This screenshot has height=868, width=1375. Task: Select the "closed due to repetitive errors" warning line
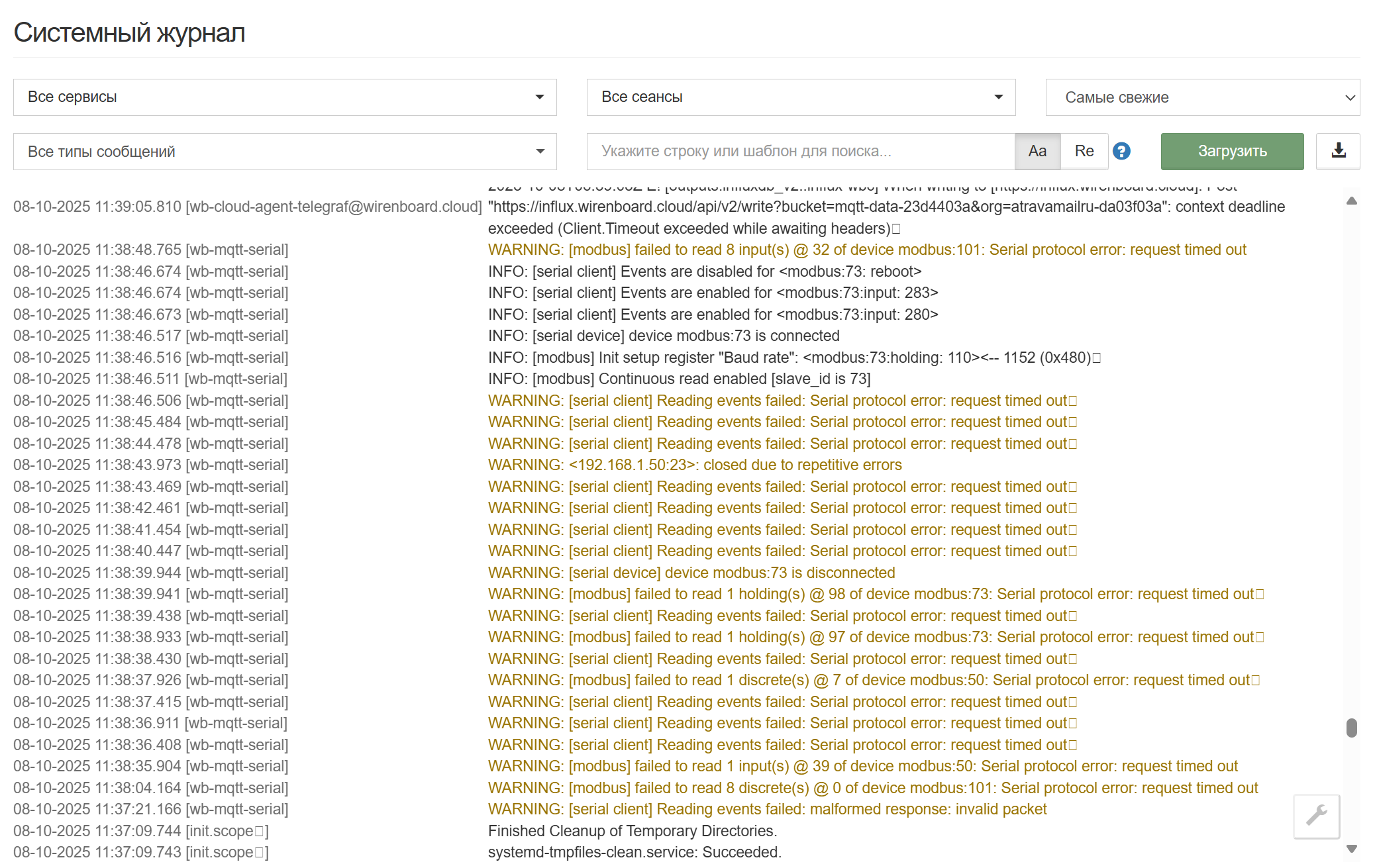tap(695, 465)
